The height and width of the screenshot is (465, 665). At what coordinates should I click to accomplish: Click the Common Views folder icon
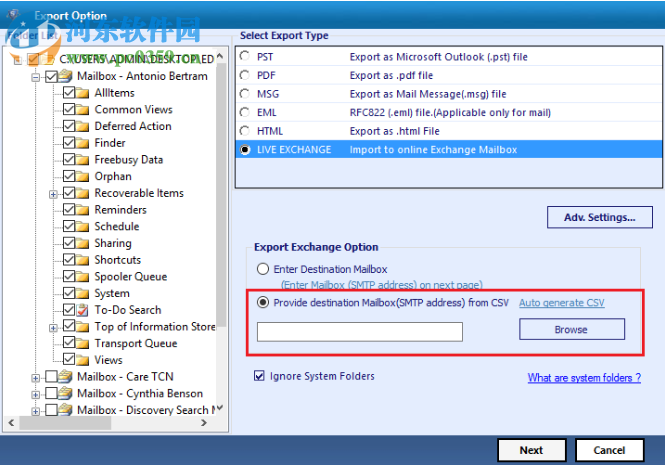83,110
